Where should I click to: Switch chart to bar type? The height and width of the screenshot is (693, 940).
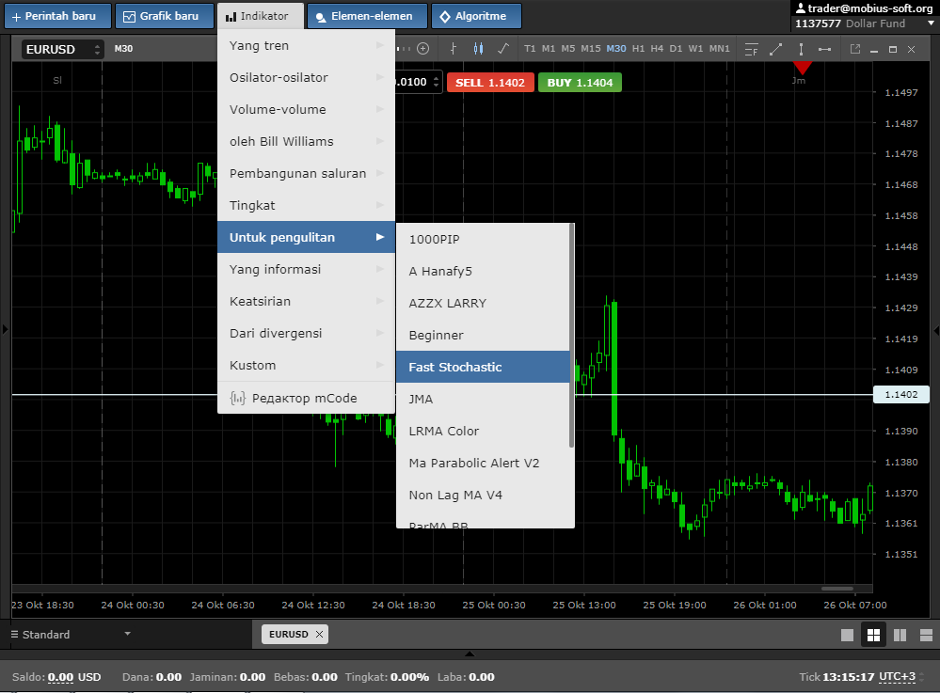[453, 49]
